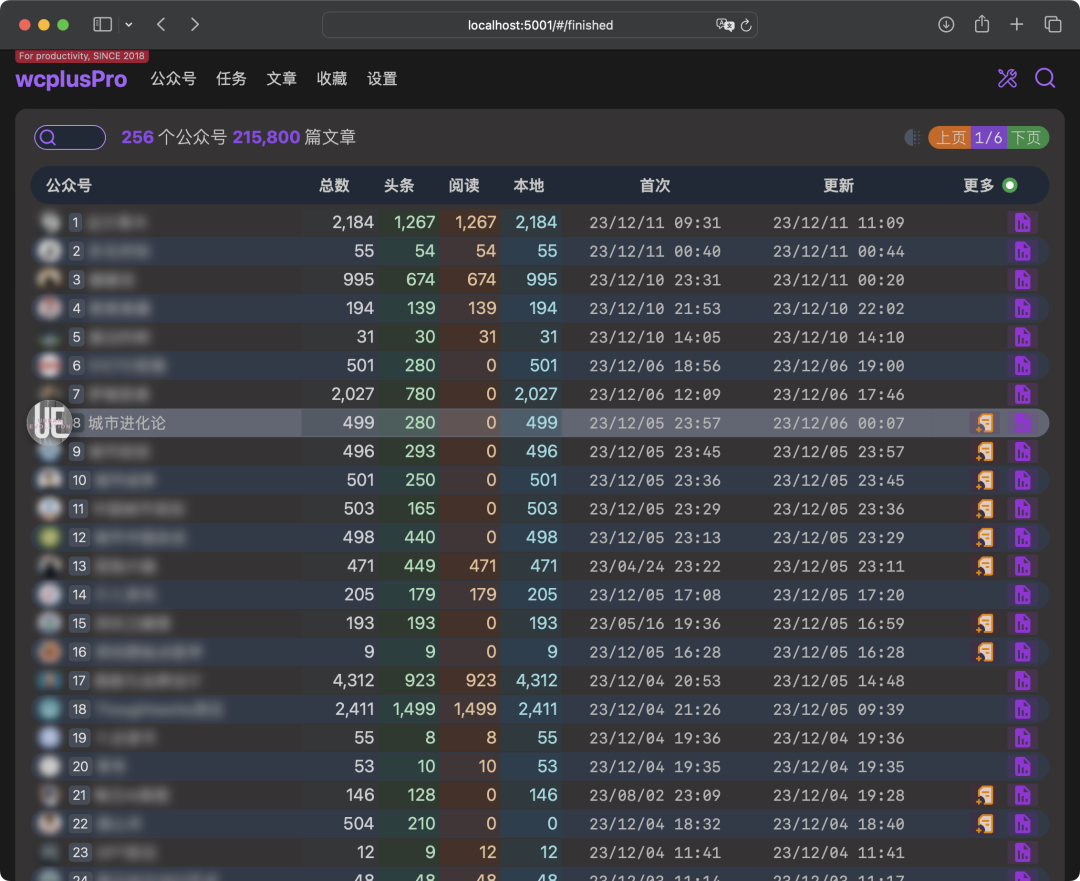1080x881 pixels.
Task: Go forward in Safari
Action: point(195,25)
